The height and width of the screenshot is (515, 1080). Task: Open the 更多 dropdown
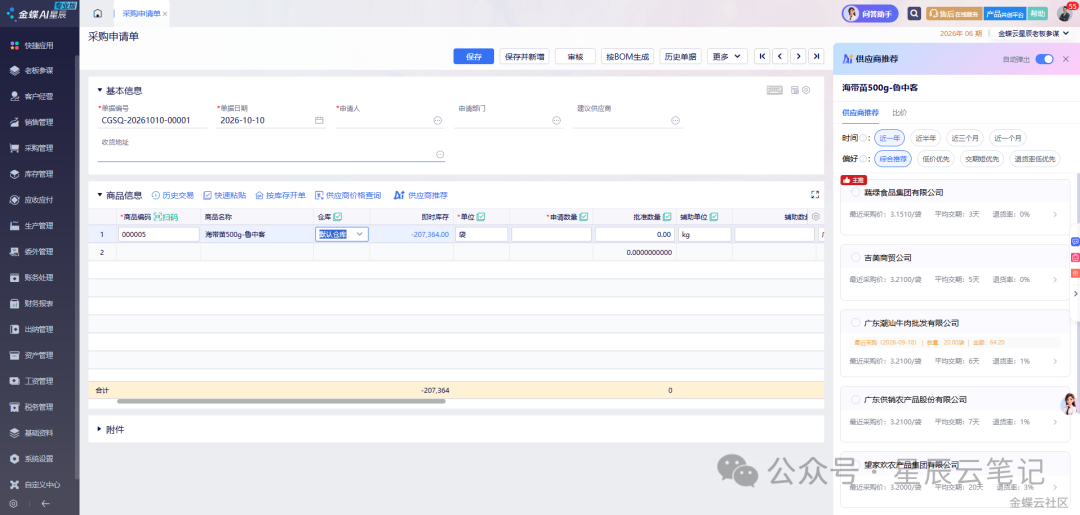click(727, 56)
